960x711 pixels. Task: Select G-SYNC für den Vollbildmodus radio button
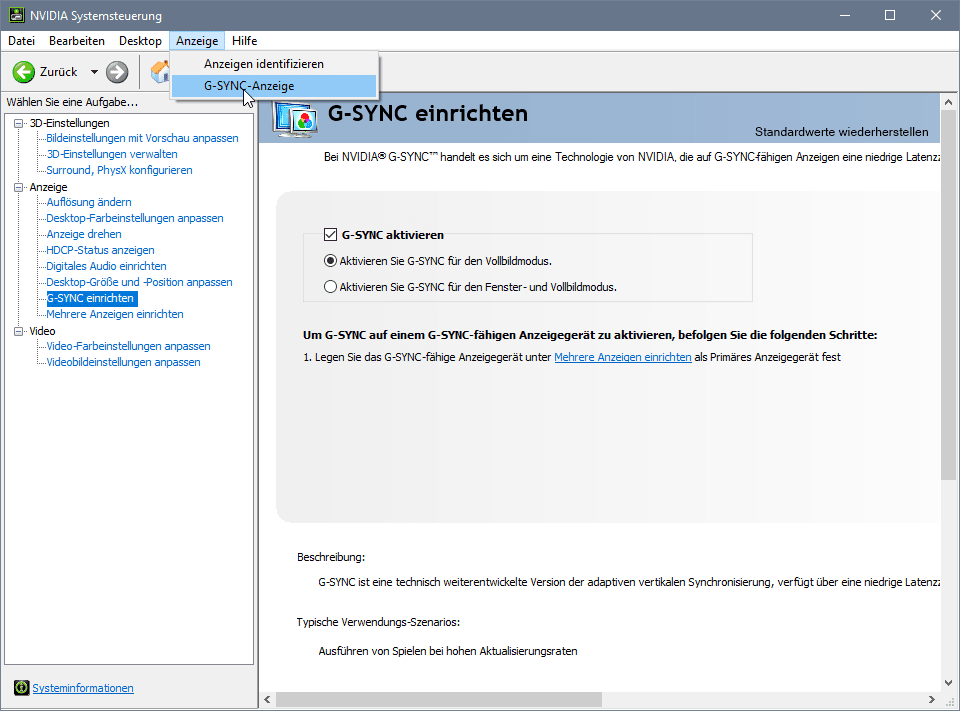click(x=331, y=261)
